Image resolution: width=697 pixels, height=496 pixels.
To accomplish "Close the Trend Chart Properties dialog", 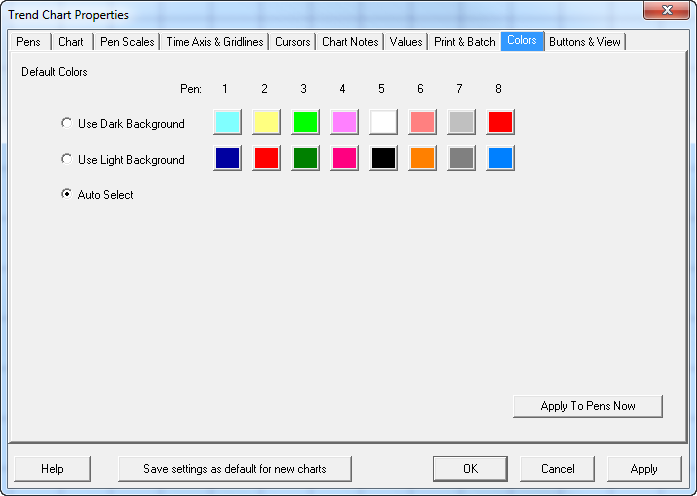I will [x=658, y=12].
